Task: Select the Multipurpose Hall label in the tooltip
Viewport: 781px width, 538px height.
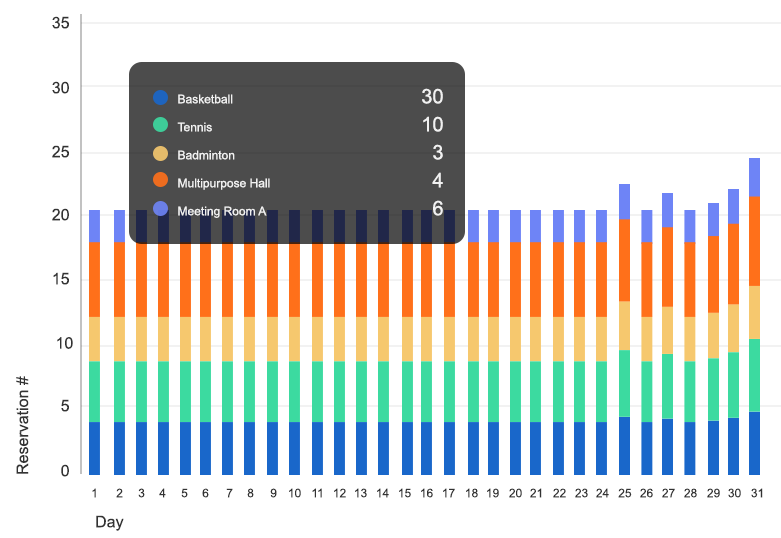Action: [224, 183]
